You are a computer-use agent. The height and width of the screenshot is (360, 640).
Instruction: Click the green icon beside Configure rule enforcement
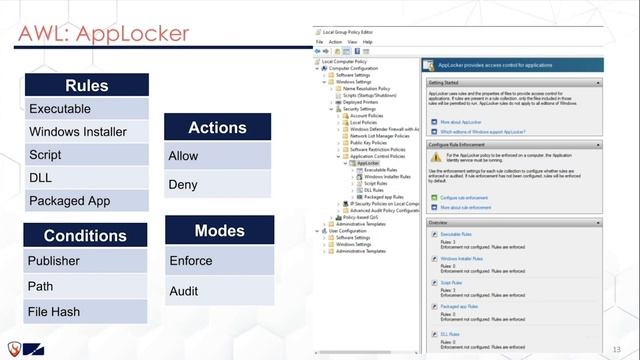click(434, 198)
